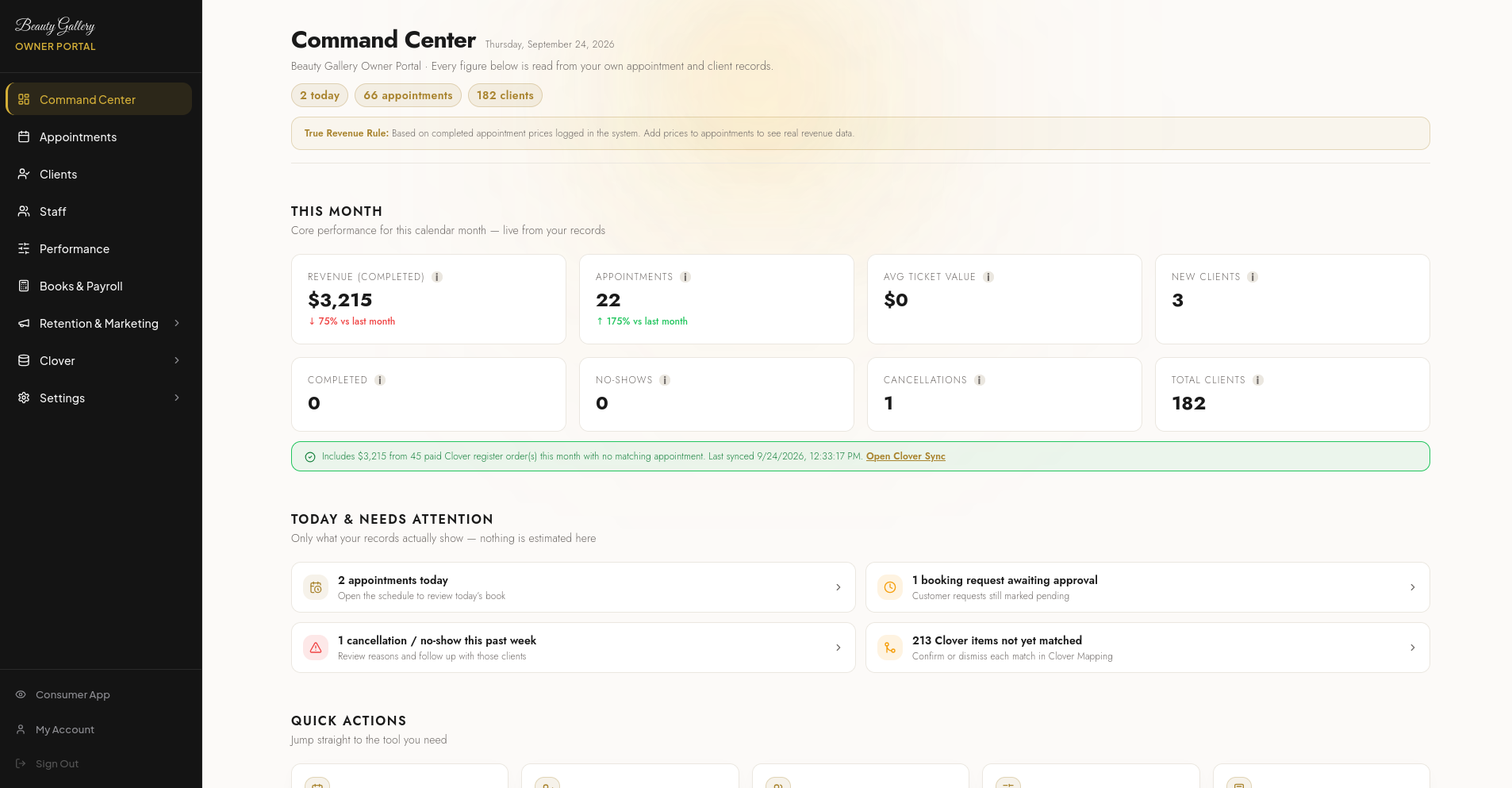Click the Open Clover Sync link

906,456
